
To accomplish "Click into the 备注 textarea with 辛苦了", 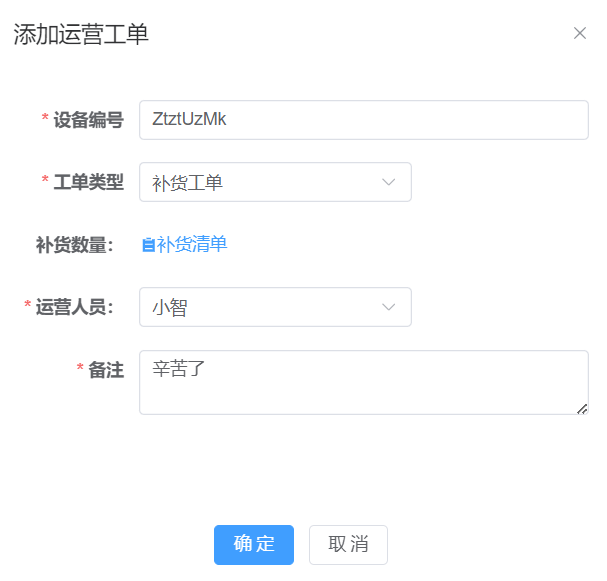I will (363, 382).
